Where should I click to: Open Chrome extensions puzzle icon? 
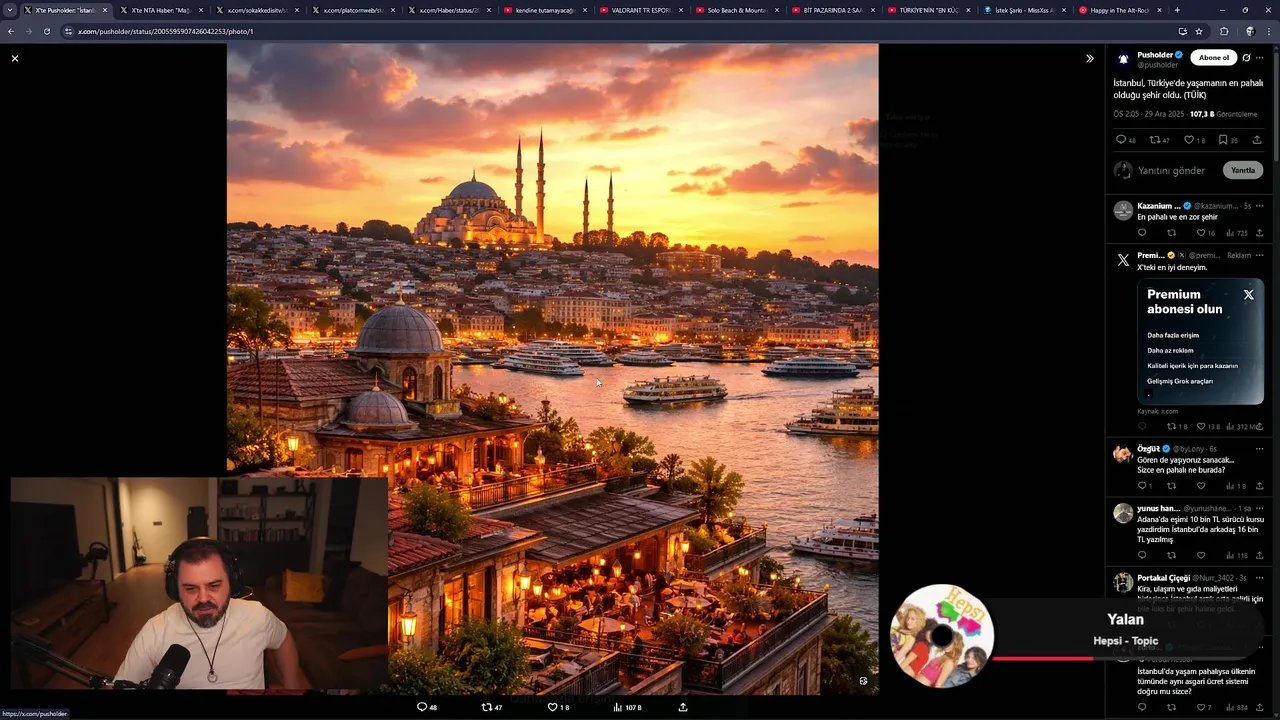click(1224, 31)
